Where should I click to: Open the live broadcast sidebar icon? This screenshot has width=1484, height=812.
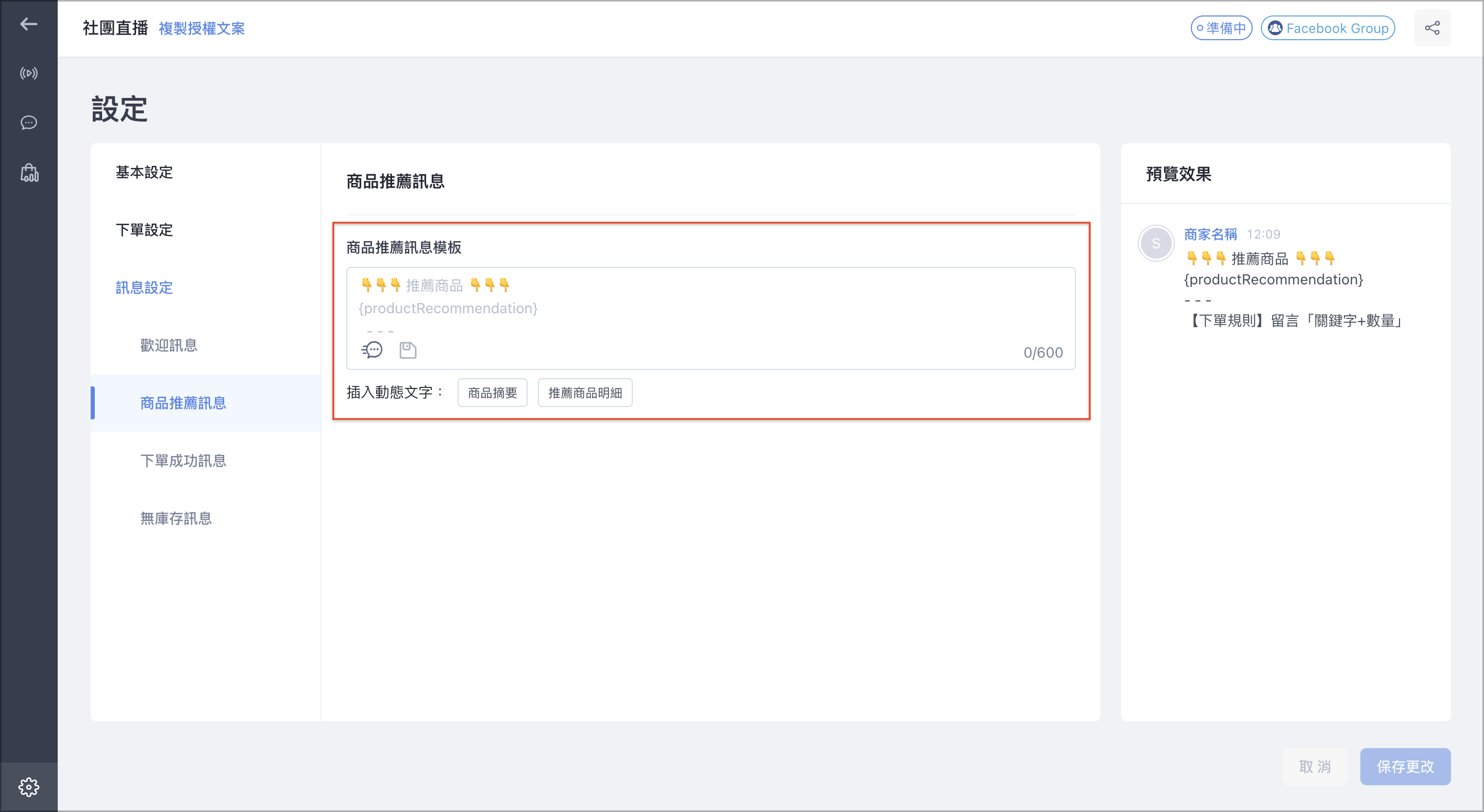(29, 73)
